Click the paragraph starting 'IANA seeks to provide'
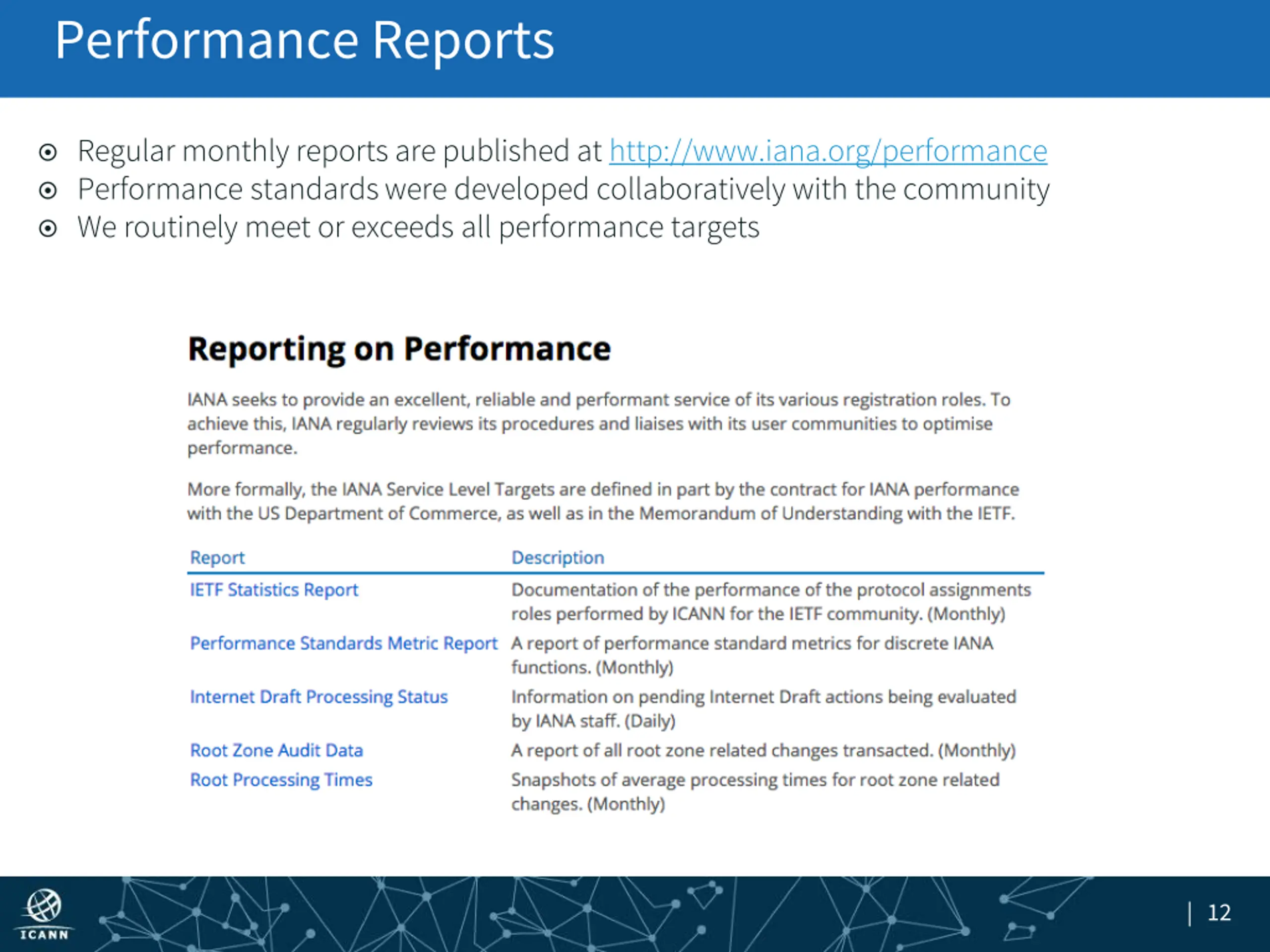 599,423
